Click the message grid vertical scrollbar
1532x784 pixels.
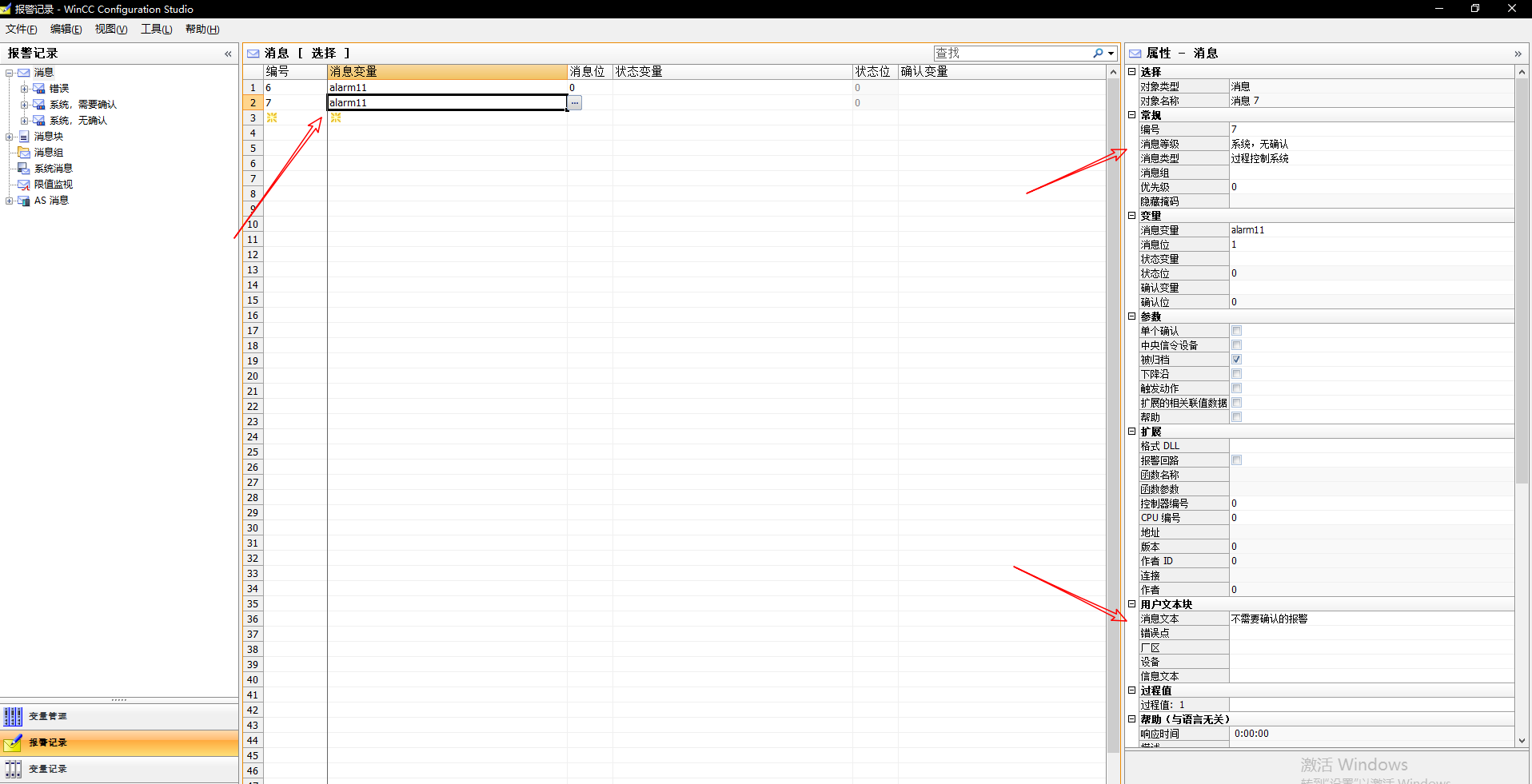(x=1113, y=416)
